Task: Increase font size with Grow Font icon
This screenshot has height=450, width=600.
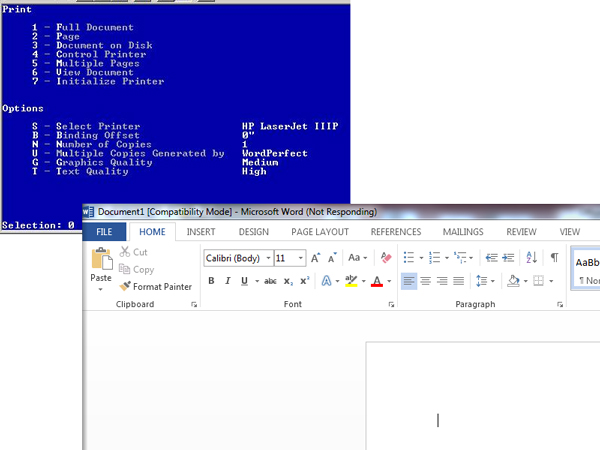Action: coord(315,258)
